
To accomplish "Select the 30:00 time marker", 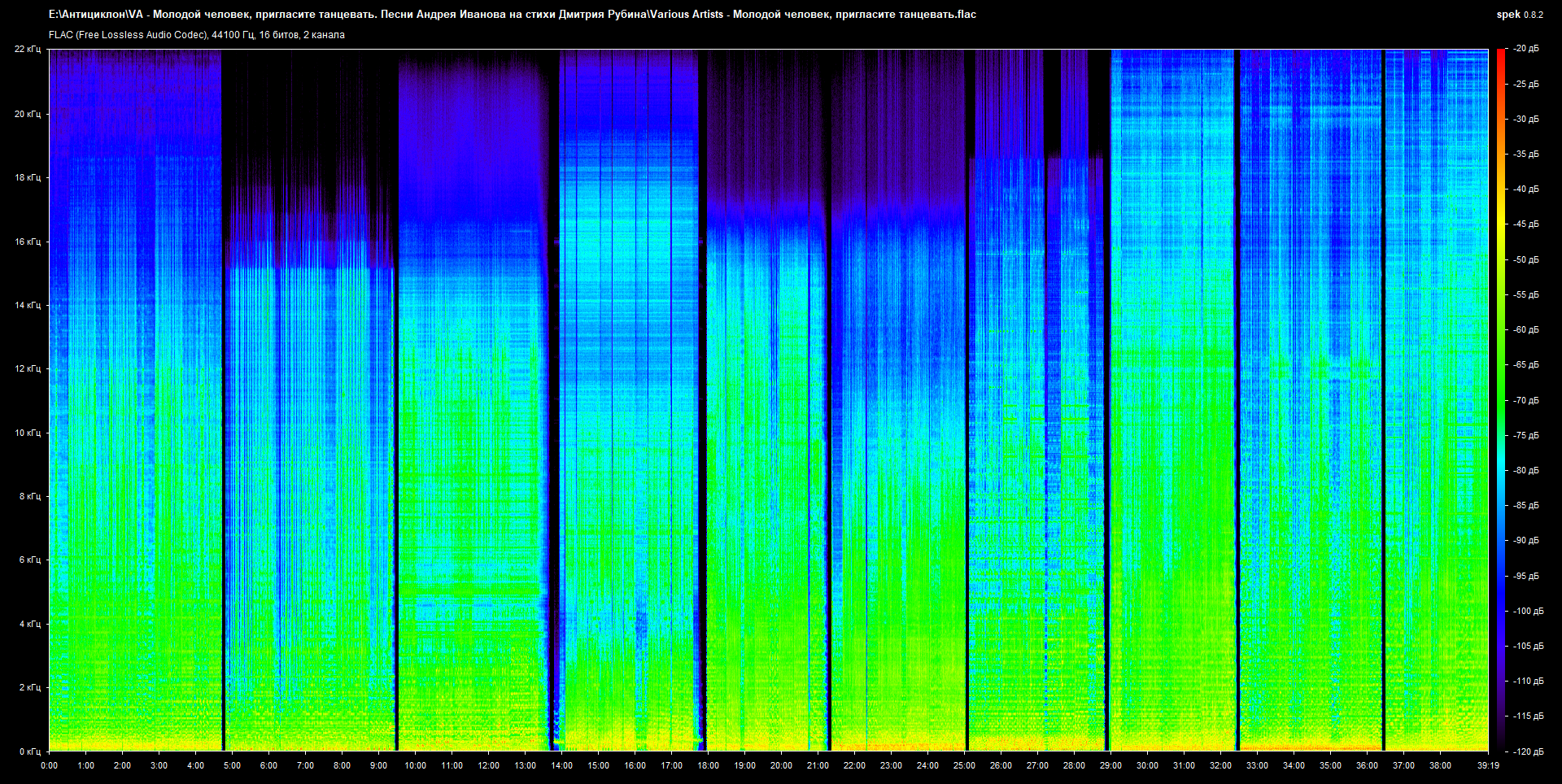I will tap(1147, 765).
